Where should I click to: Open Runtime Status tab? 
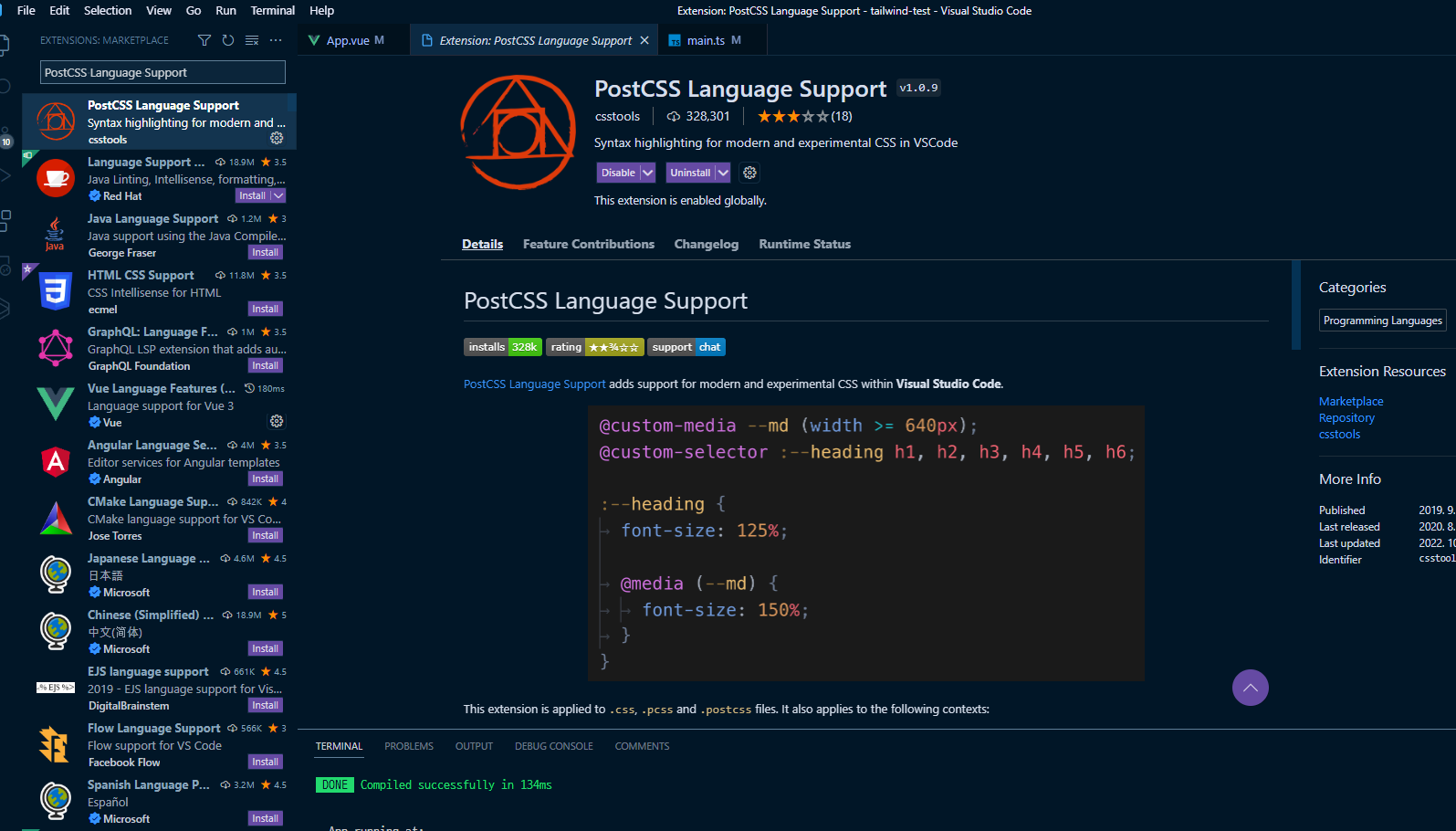point(805,244)
